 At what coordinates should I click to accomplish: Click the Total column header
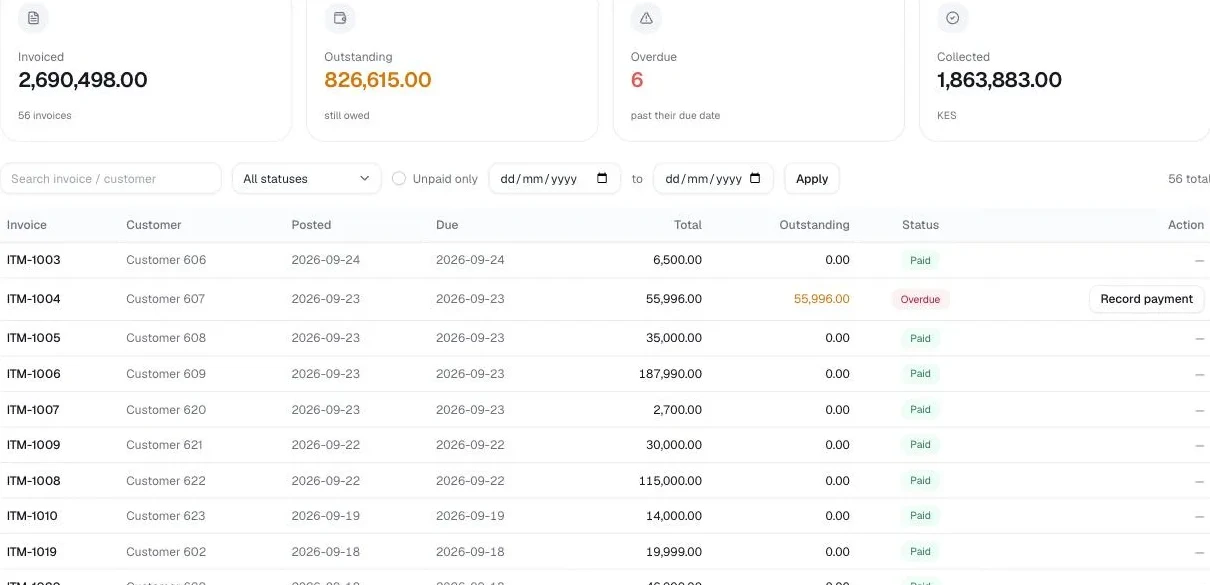(688, 225)
